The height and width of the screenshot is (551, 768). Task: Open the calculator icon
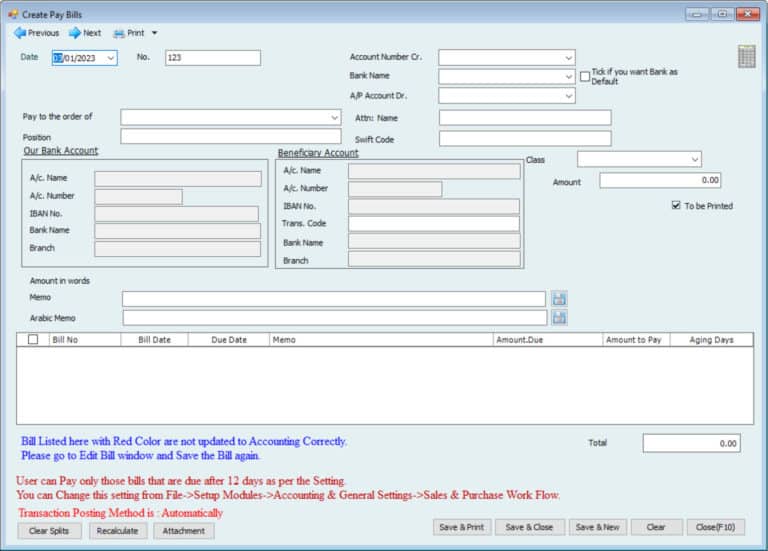(x=746, y=57)
